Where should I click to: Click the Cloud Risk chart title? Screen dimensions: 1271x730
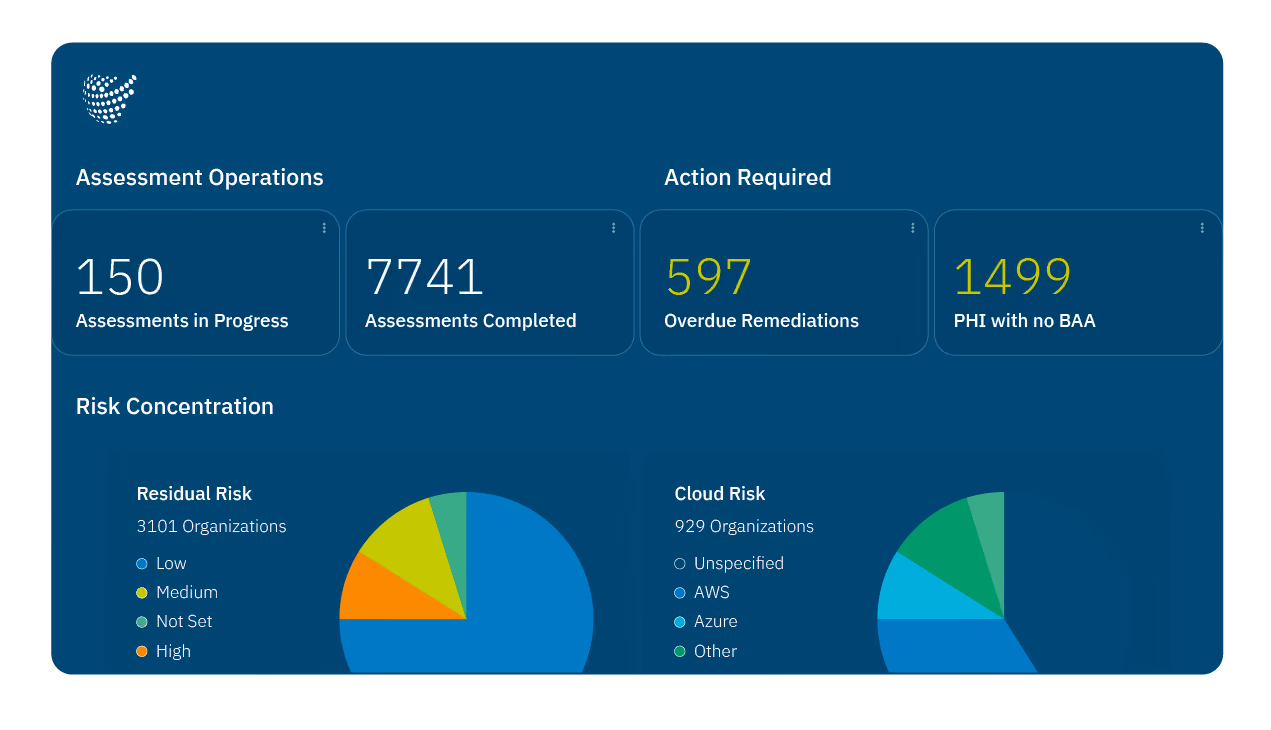pos(720,494)
